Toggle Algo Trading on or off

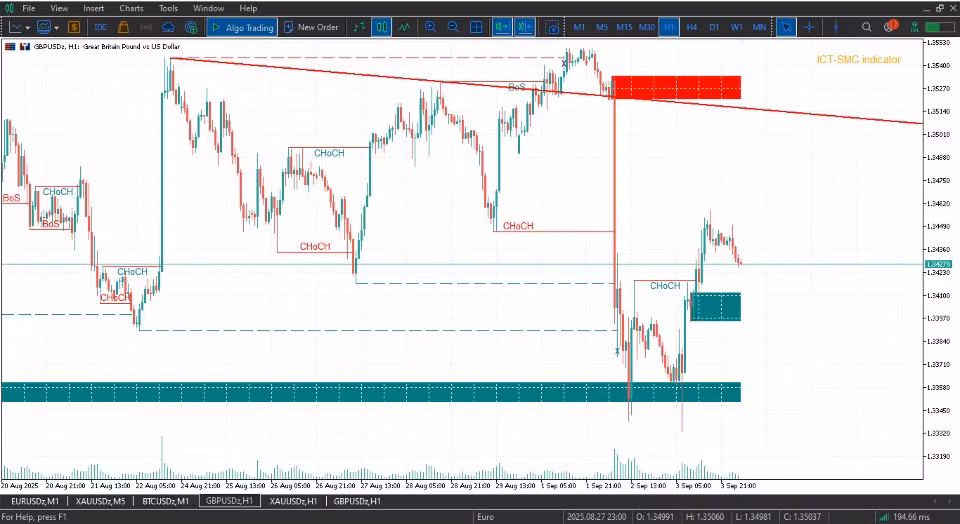pos(242,27)
